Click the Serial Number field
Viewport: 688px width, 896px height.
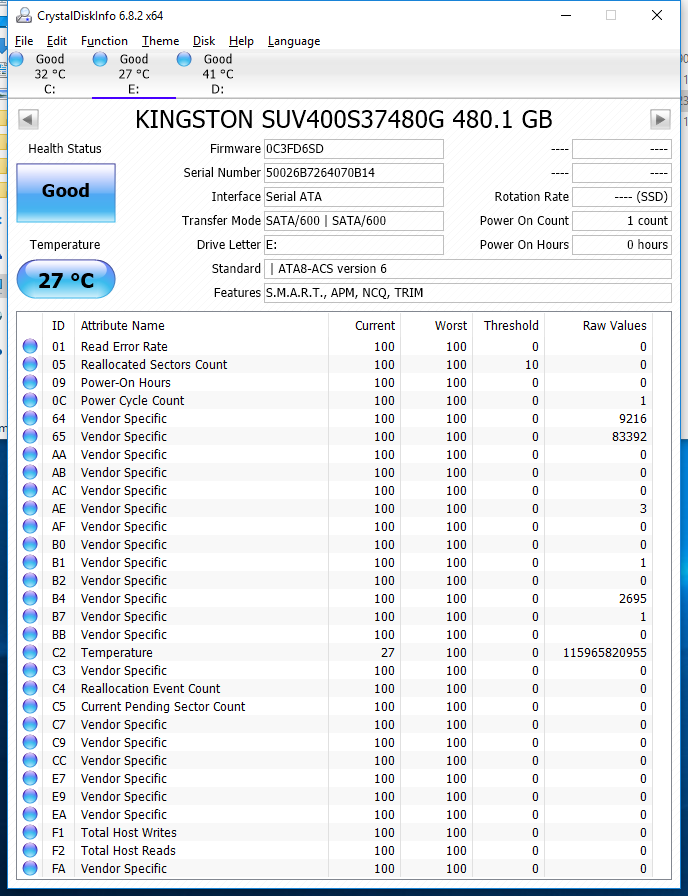(353, 173)
